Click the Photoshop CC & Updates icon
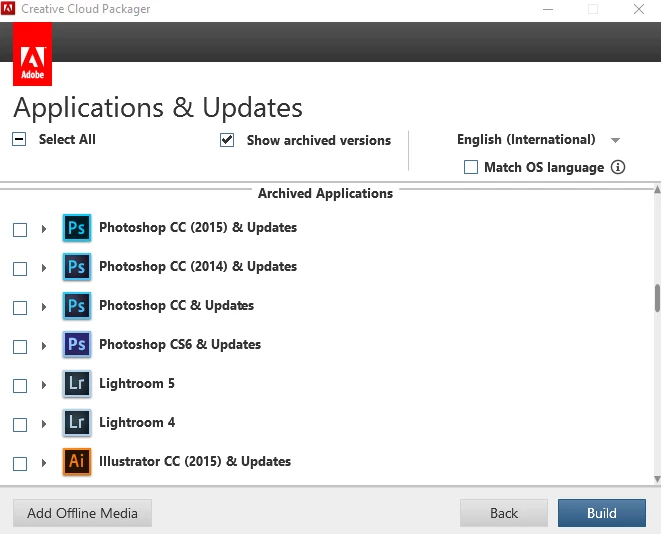 (x=77, y=306)
